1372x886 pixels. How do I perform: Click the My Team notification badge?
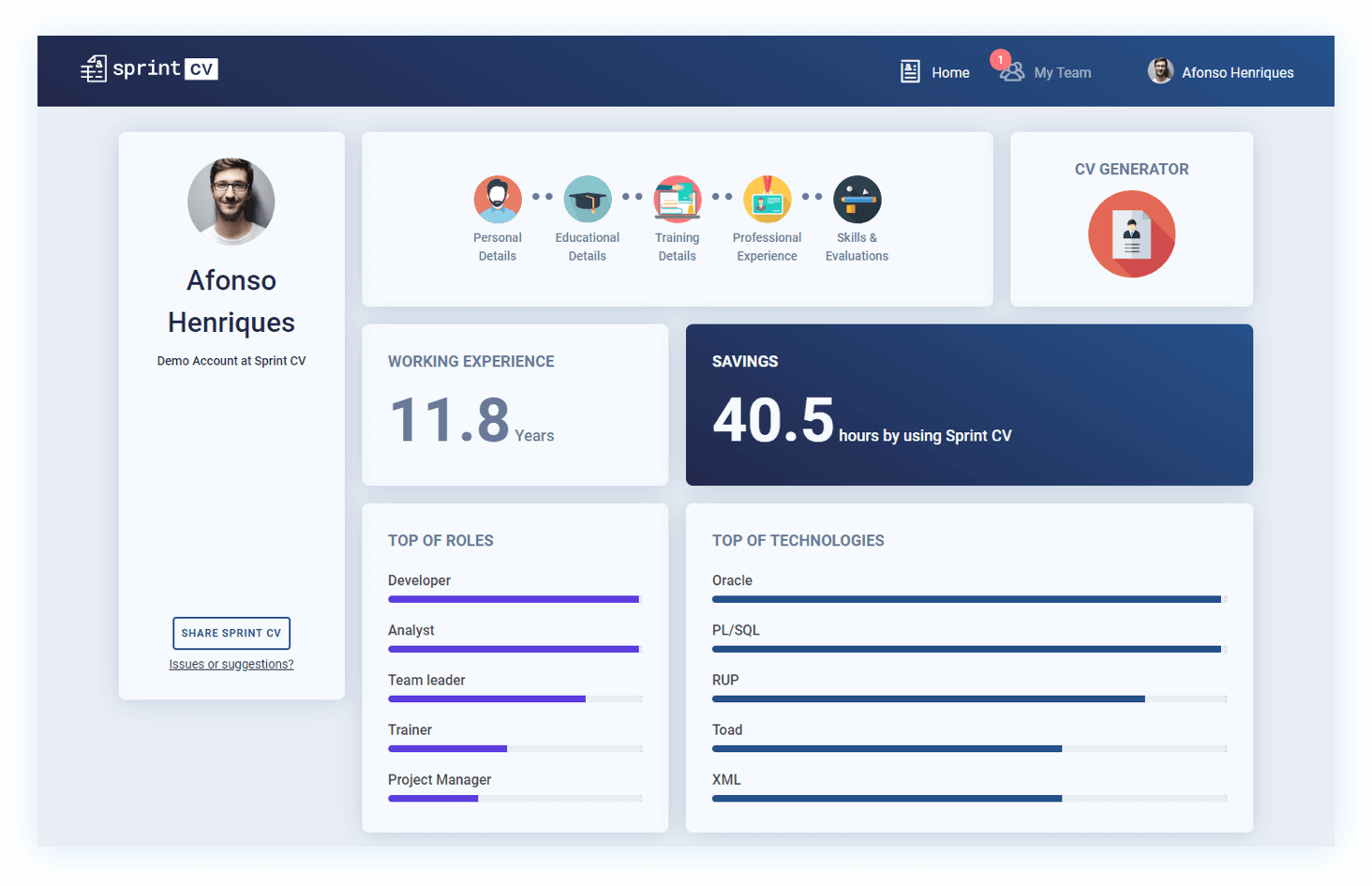[1000, 60]
